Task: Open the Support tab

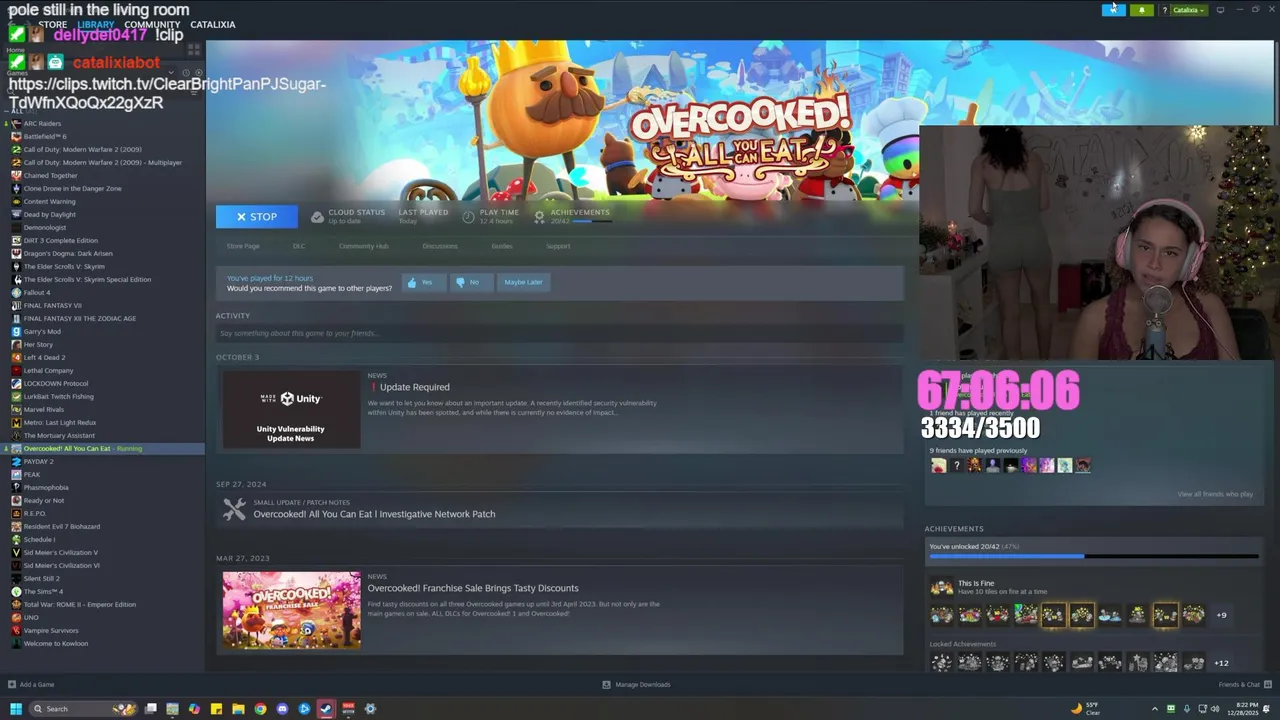Action: pyautogui.click(x=558, y=246)
